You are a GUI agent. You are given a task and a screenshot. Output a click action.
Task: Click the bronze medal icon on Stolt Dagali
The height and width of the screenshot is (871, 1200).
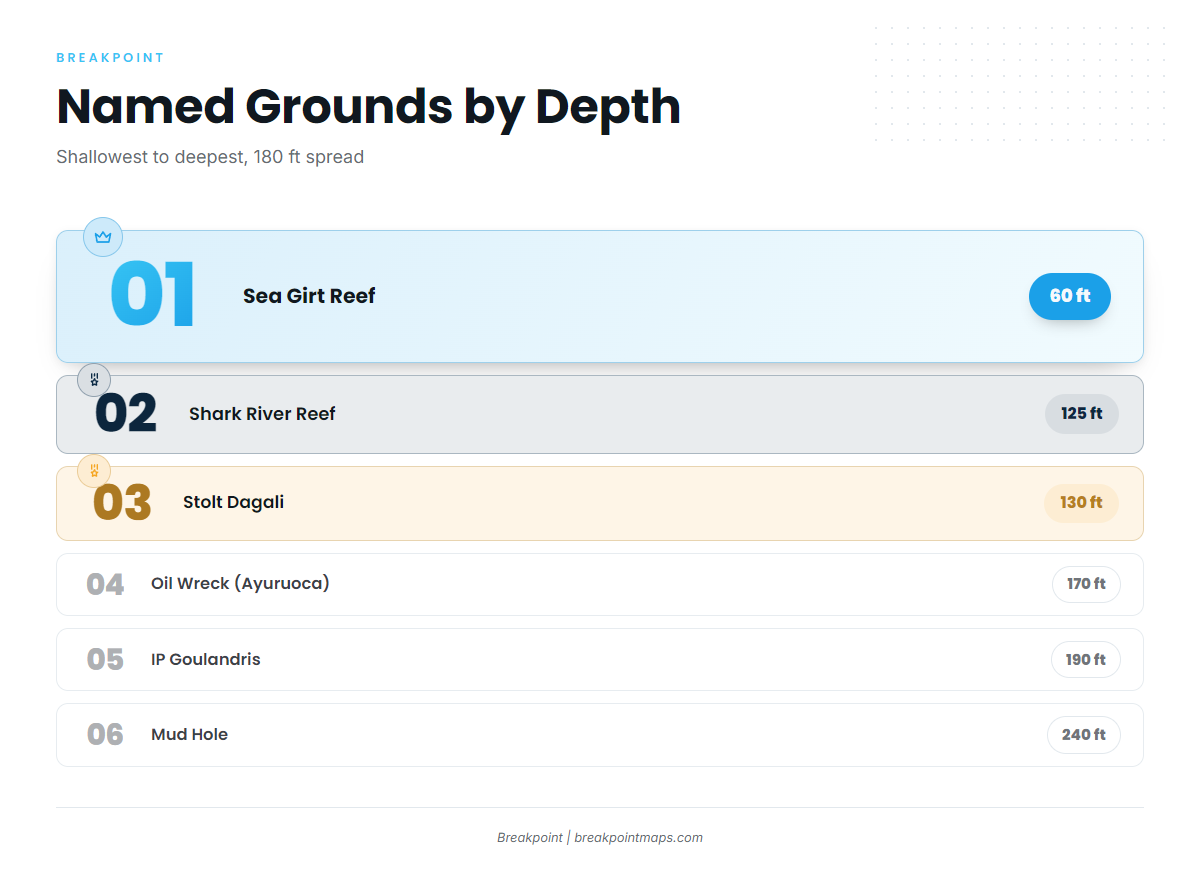(94, 470)
